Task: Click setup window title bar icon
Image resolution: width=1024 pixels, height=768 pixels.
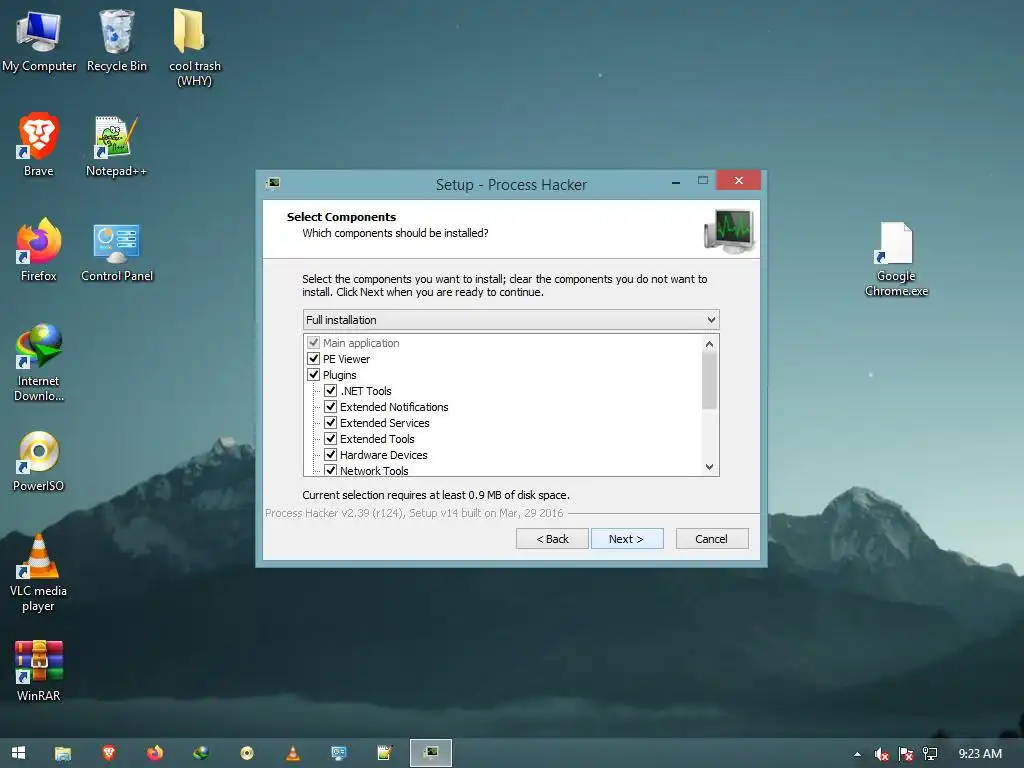Action: tap(273, 184)
